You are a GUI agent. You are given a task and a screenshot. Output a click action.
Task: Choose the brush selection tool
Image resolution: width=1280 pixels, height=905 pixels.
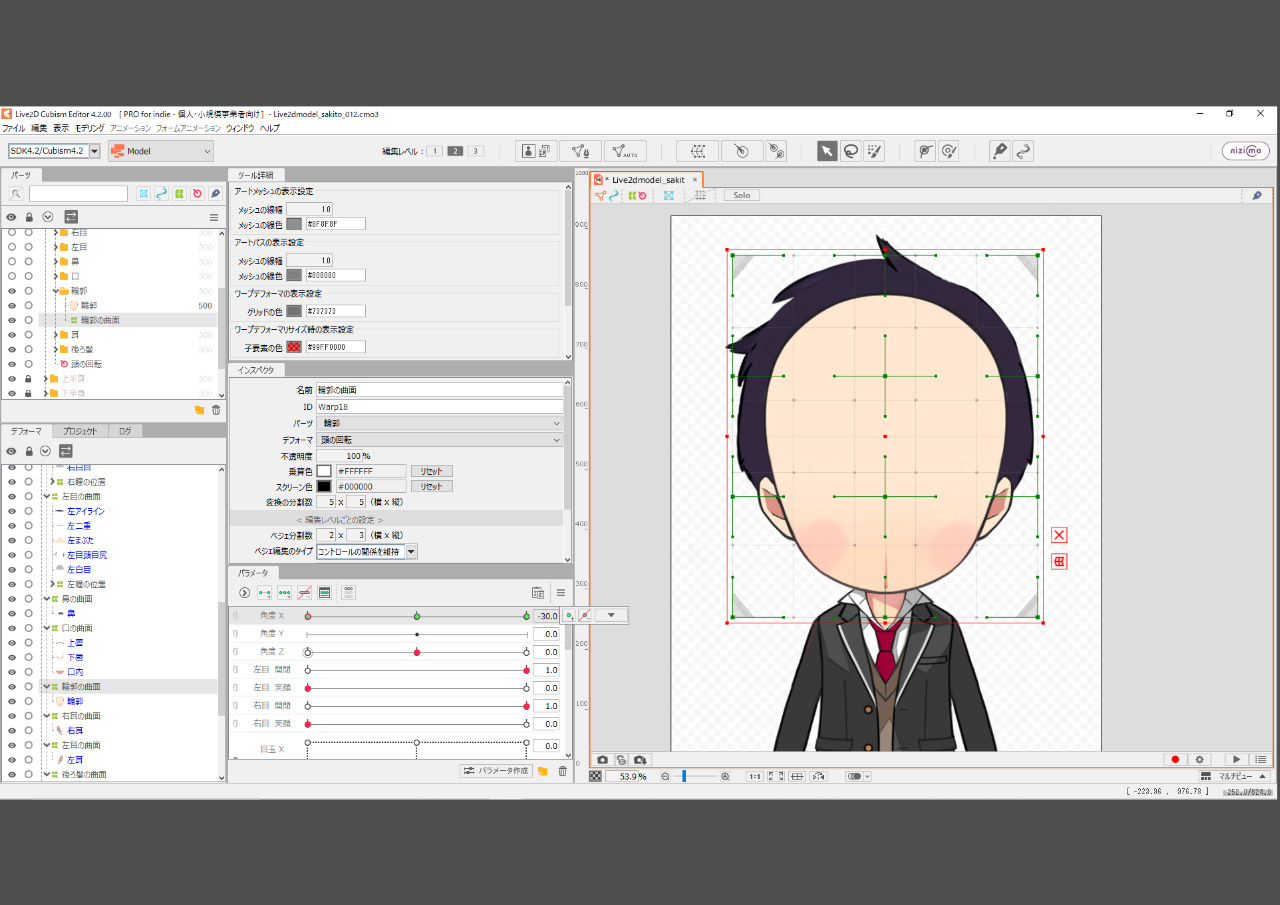pyautogui.click(x=874, y=151)
